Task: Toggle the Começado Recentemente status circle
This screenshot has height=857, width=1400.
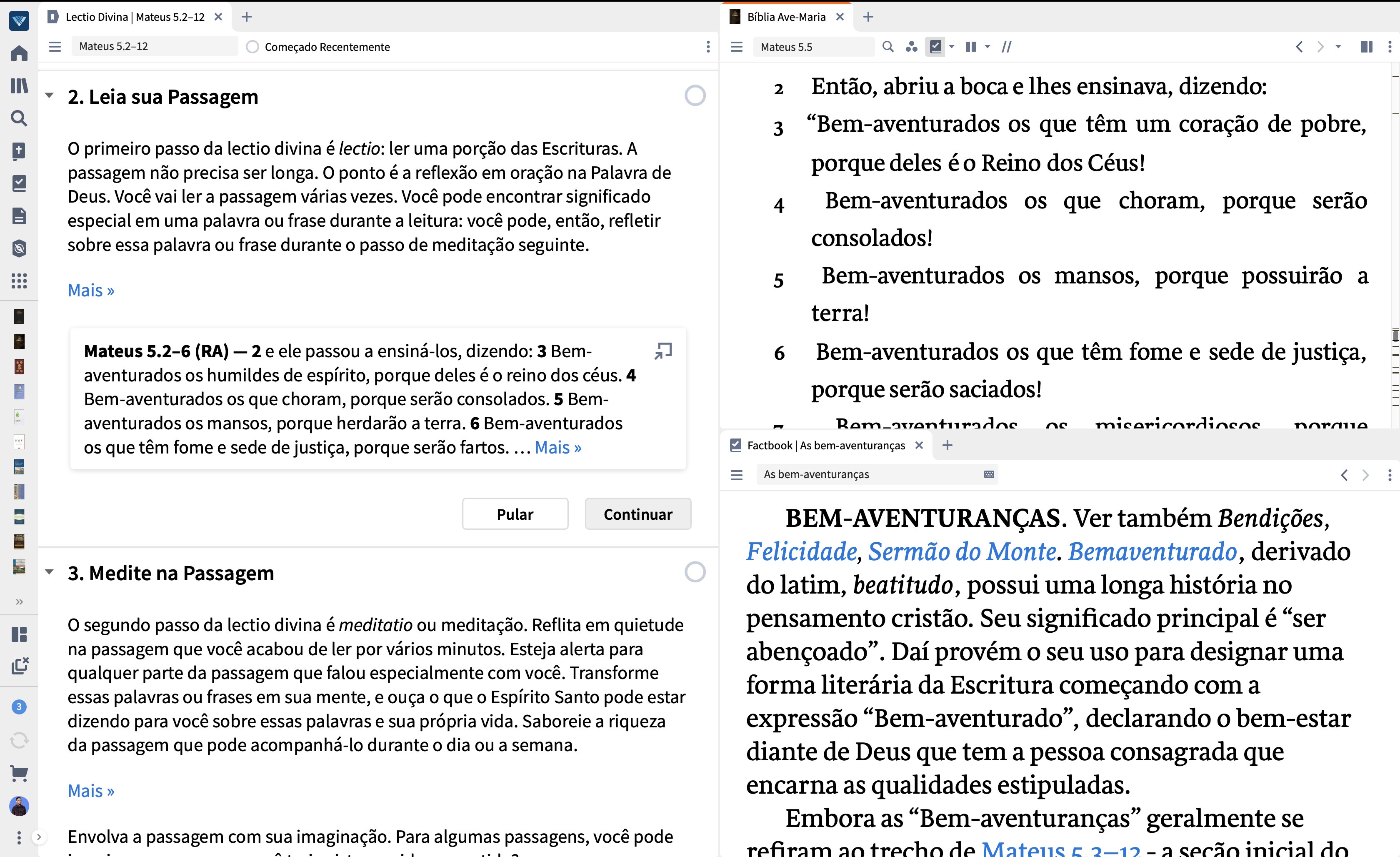Action: 252,47
